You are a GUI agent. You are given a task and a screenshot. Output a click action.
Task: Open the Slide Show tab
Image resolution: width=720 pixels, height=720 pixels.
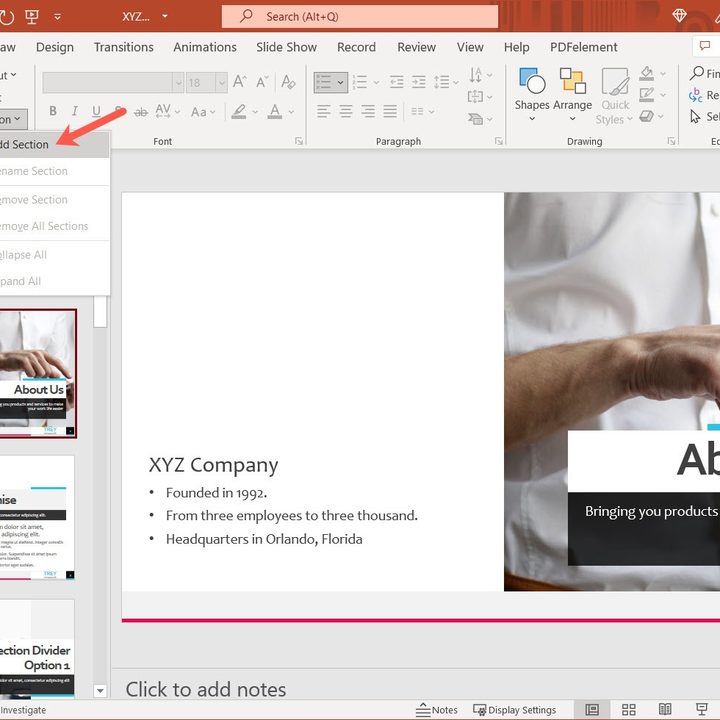pos(287,47)
